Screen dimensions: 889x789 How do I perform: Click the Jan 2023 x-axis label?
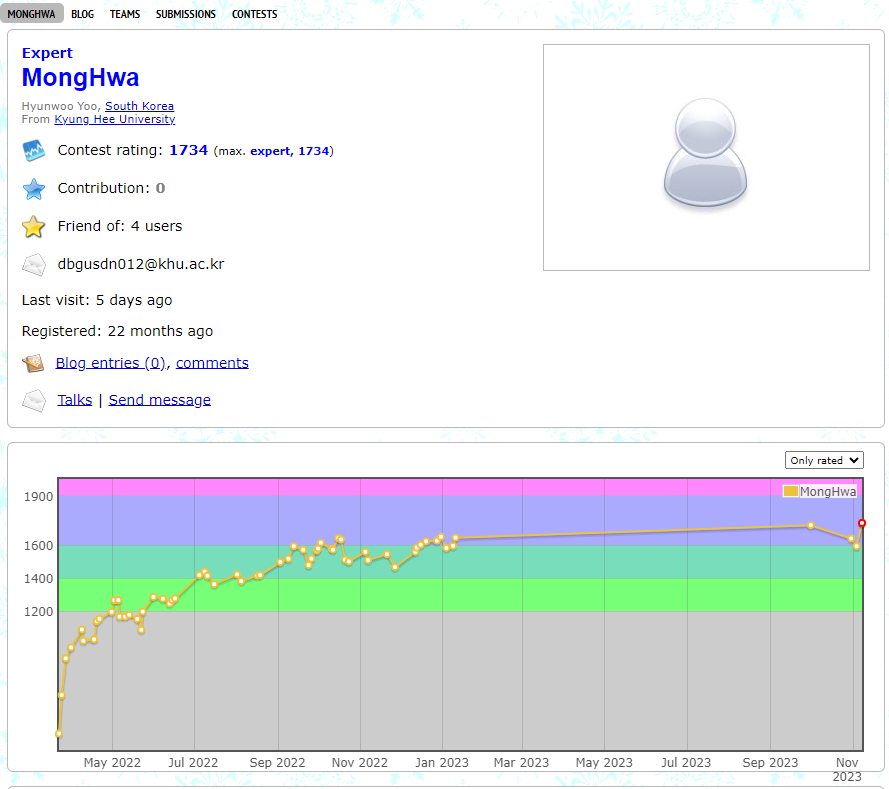pos(442,763)
